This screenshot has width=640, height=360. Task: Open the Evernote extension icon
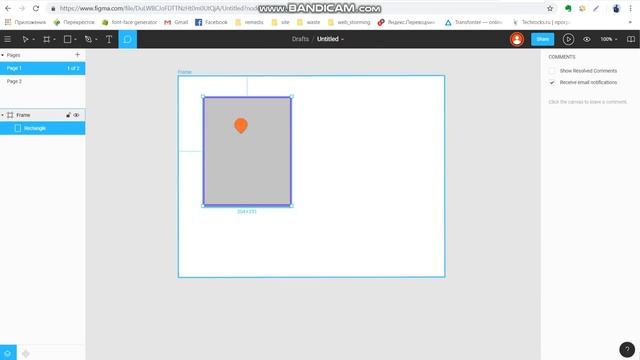(x=568, y=8)
